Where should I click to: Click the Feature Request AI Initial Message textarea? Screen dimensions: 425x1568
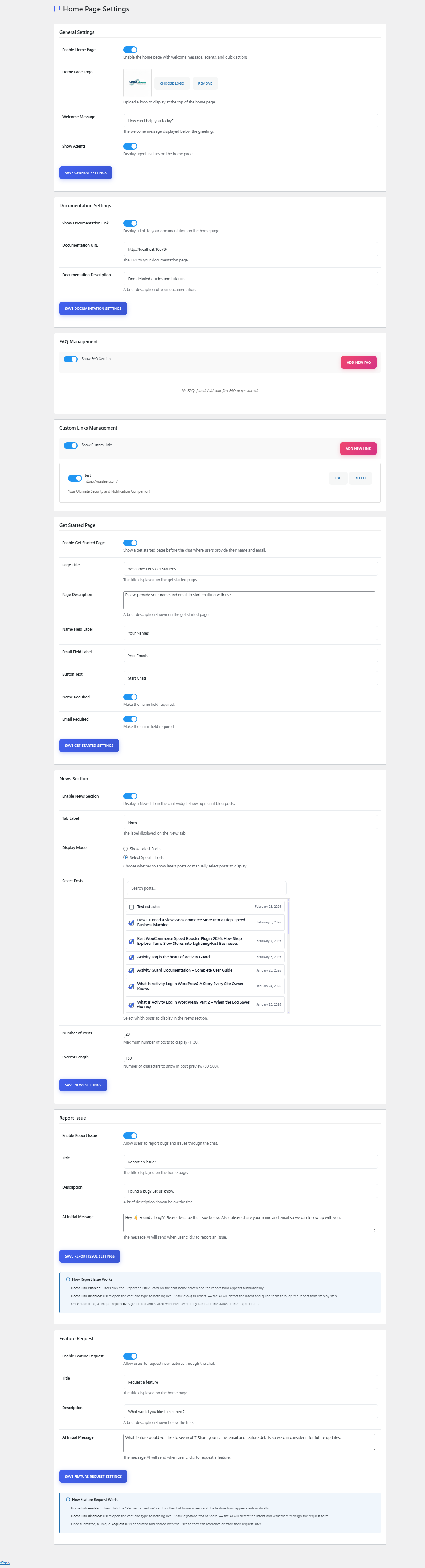[x=249, y=1443]
